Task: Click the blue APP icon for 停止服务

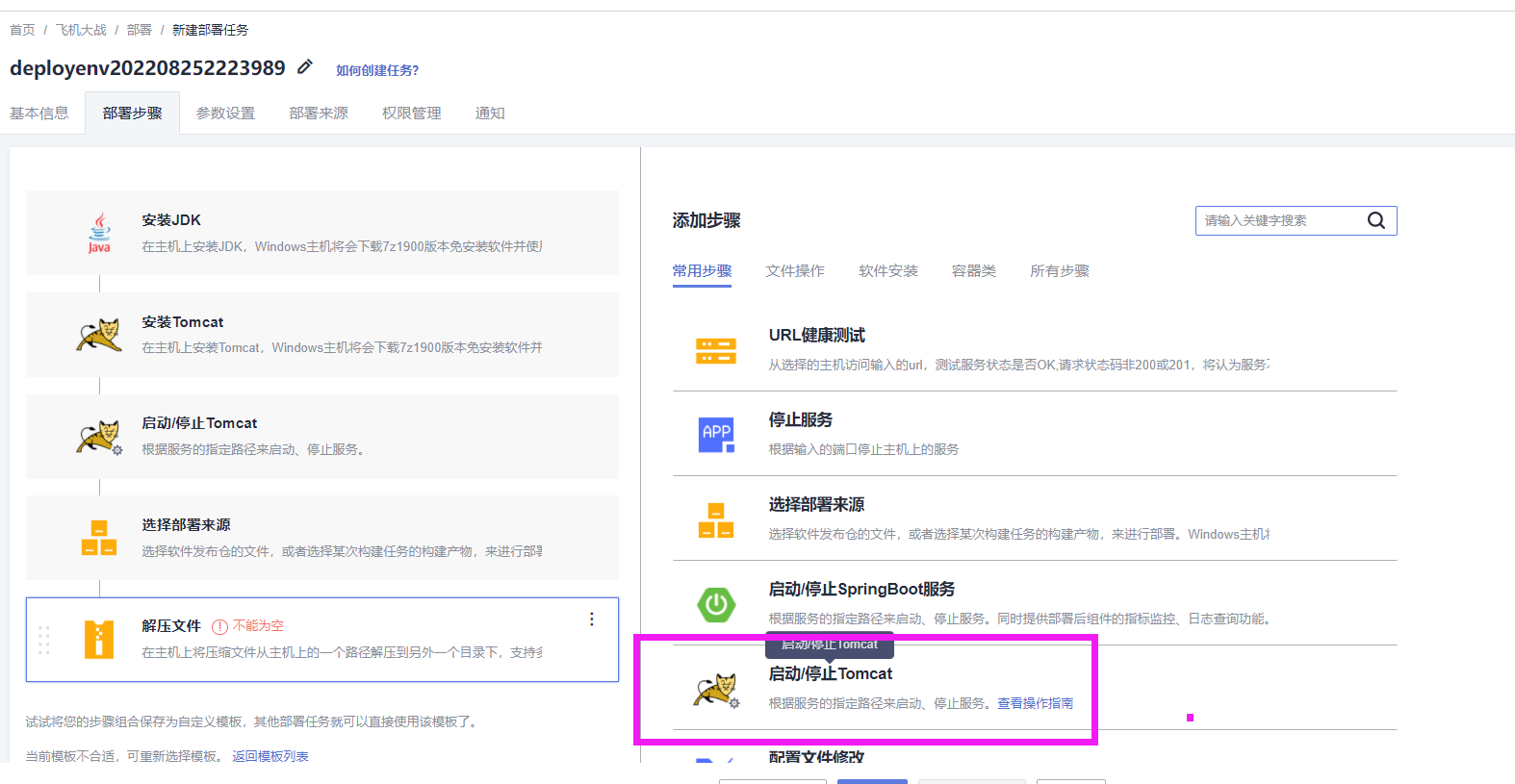Action: pyautogui.click(x=716, y=435)
